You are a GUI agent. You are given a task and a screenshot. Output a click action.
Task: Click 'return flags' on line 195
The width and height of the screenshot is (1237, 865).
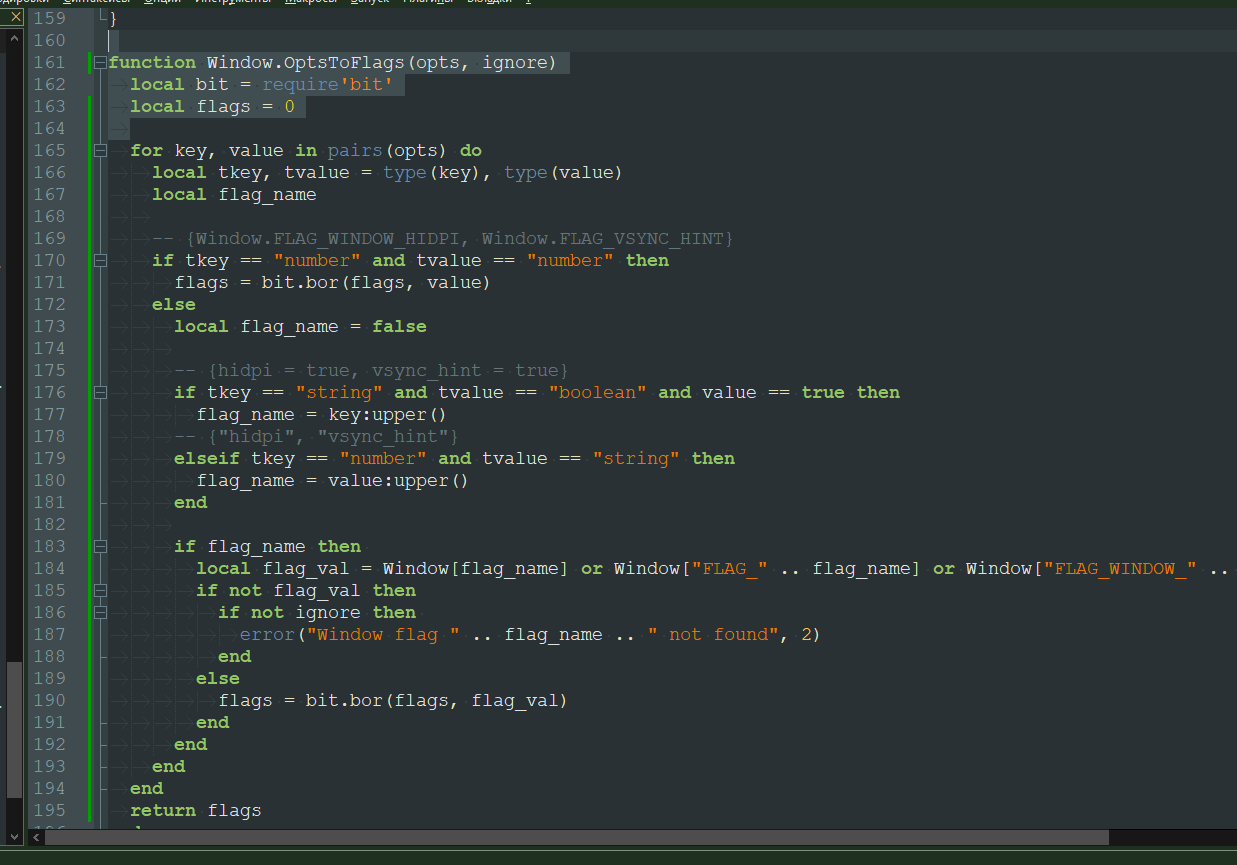[196, 810]
